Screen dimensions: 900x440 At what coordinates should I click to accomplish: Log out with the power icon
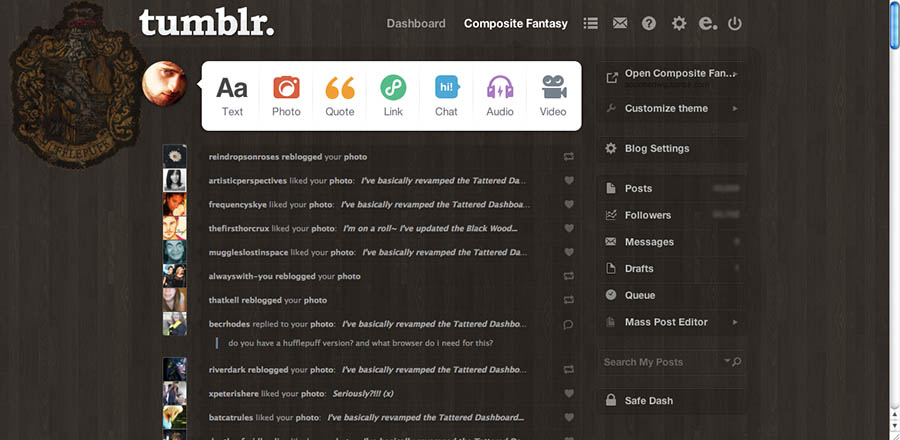pyautogui.click(x=735, y=24)
